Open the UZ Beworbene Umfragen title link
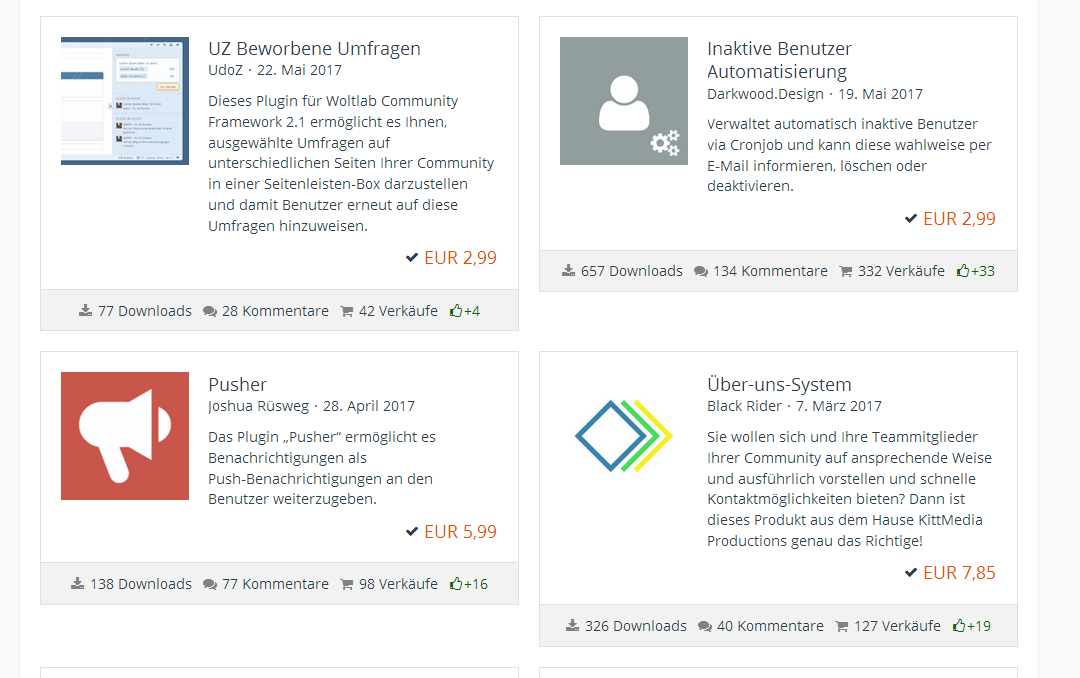1080x678 pixels. pyautogui.click(x=314, y=48)
